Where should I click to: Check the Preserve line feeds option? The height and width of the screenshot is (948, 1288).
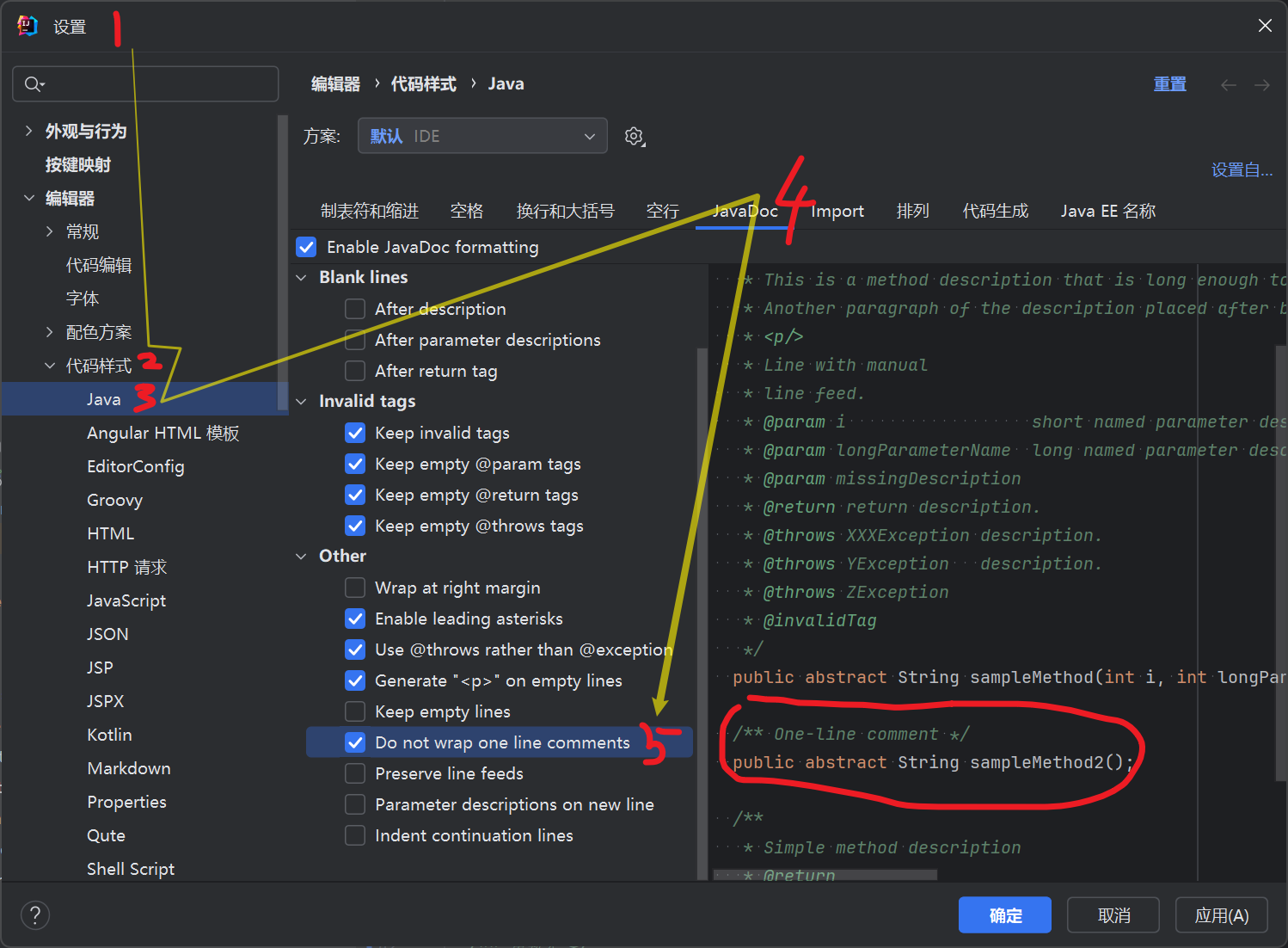(x=355, y=773)
